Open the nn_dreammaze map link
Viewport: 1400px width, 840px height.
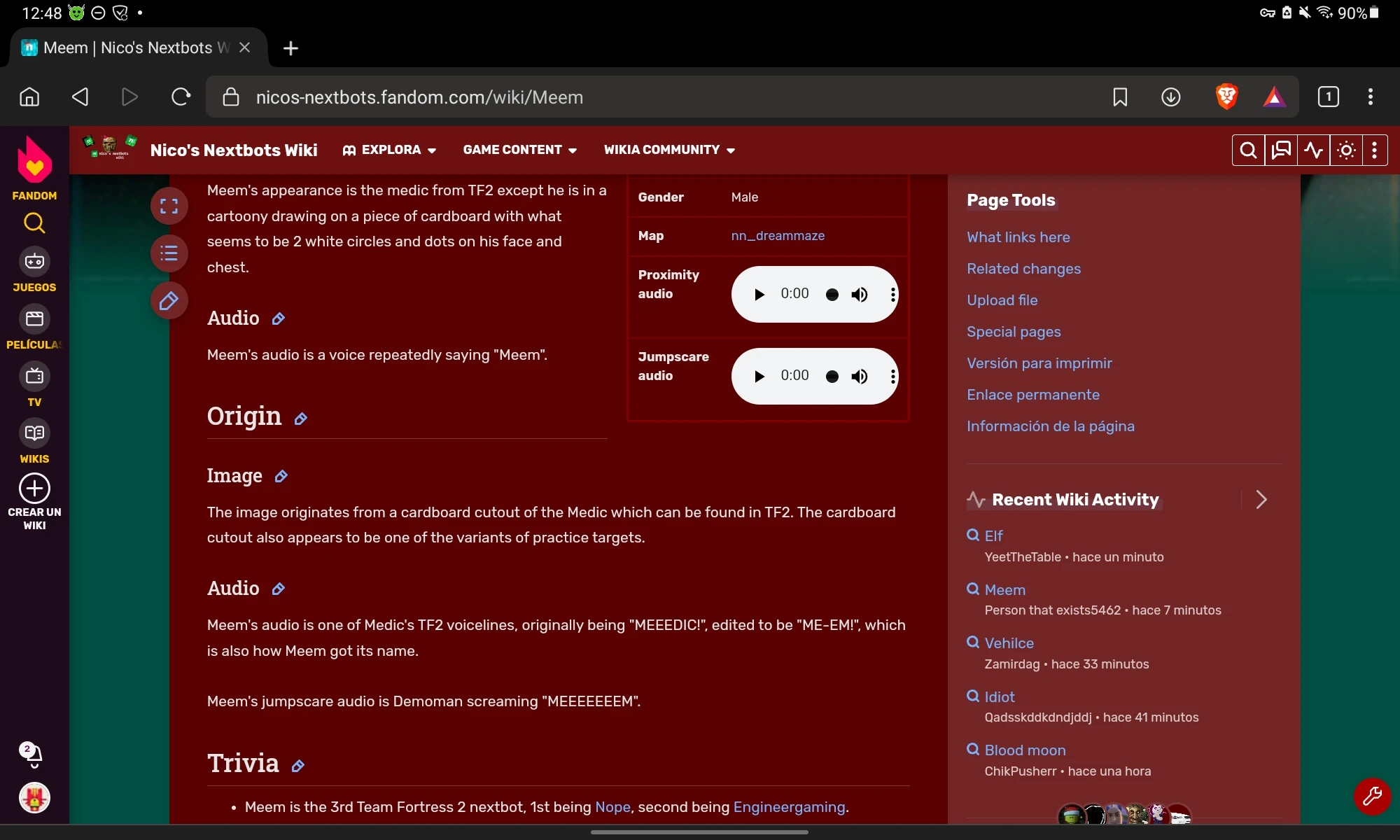point(778,236)
